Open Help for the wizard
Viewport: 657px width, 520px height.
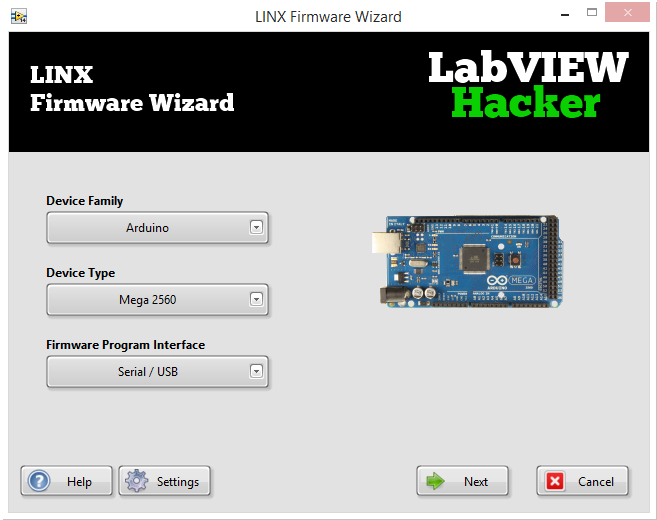coord(67,481)
